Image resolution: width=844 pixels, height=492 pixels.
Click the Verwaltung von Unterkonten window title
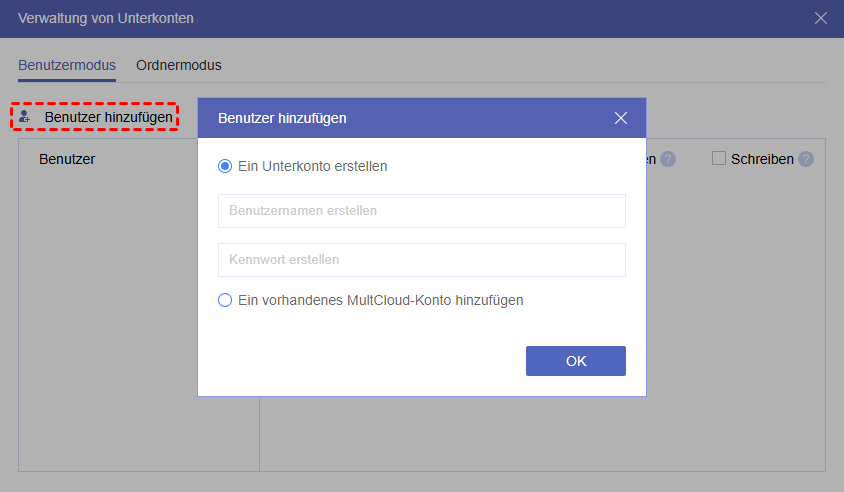click(x=106, y=18)
